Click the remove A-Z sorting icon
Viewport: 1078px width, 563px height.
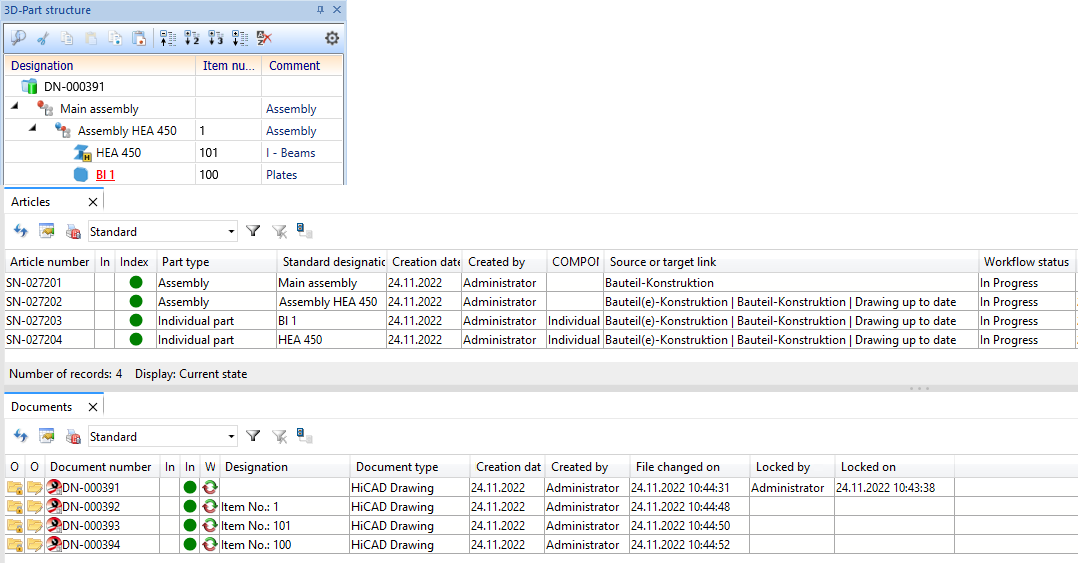click(x=264, y=38)
